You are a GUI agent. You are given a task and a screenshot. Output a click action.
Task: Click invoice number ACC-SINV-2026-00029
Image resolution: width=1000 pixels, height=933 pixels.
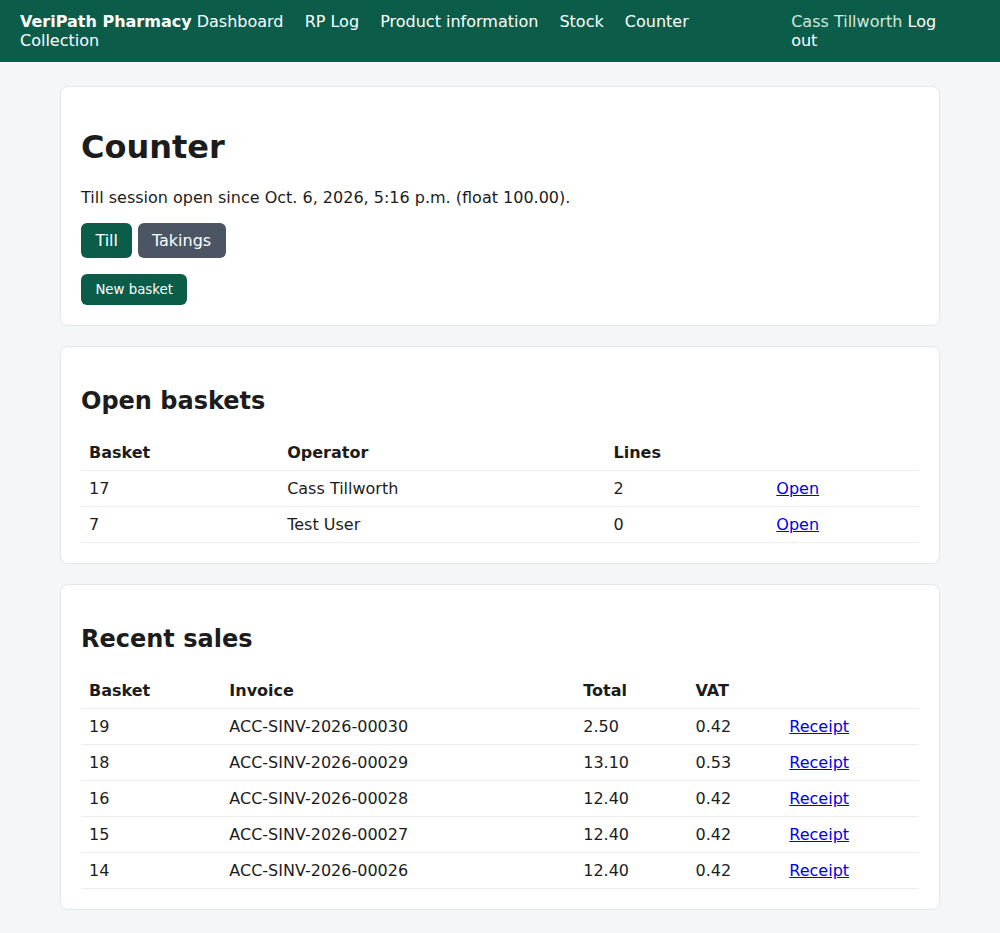coord(318,762)
